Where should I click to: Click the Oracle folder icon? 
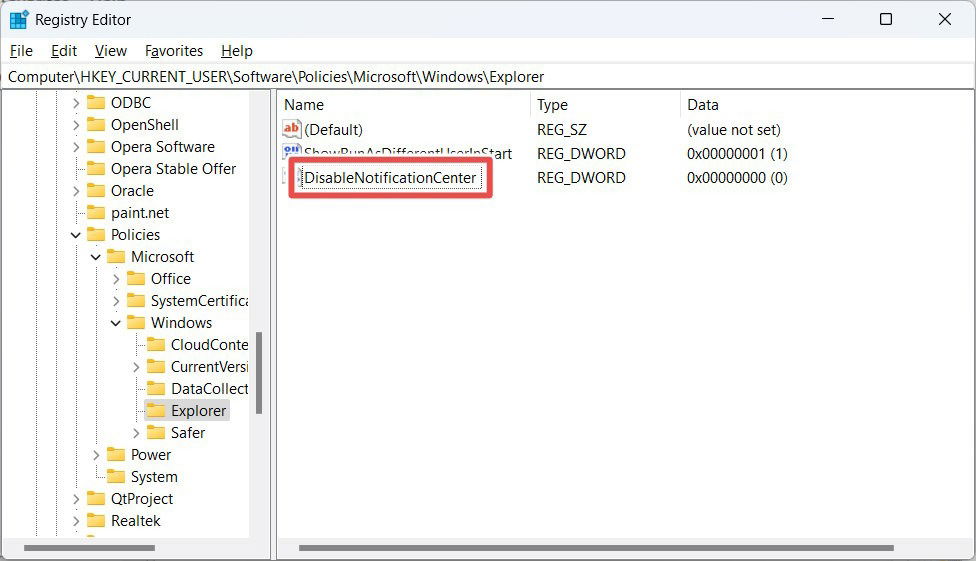coord(96,191)
